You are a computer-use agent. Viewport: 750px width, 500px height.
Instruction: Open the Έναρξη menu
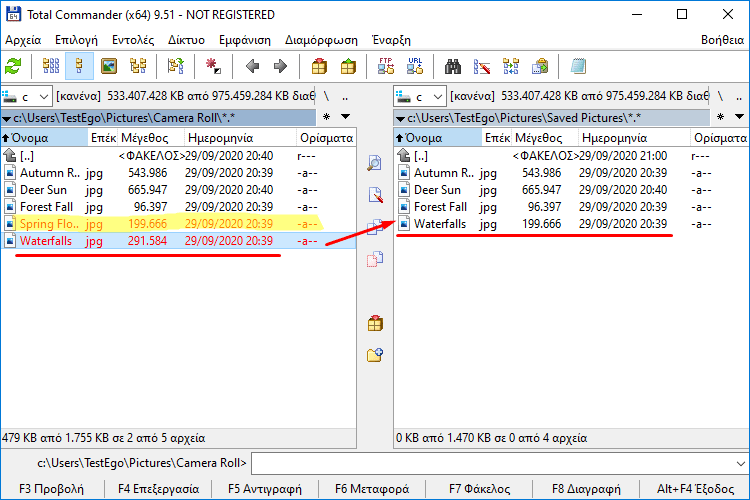(x=391, y=40)
